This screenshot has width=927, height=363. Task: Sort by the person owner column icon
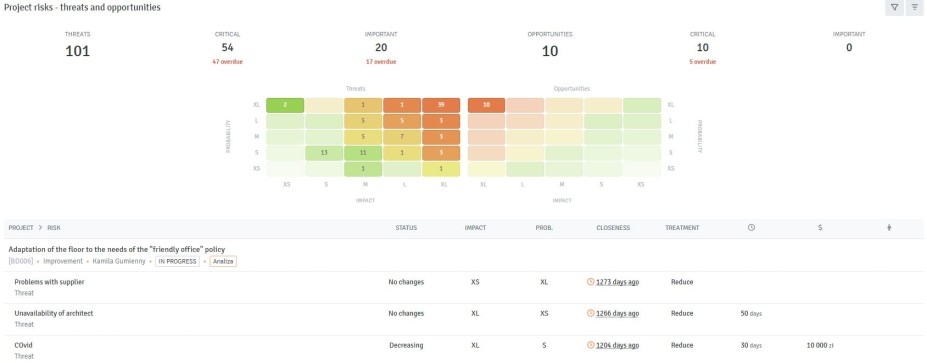889,228
